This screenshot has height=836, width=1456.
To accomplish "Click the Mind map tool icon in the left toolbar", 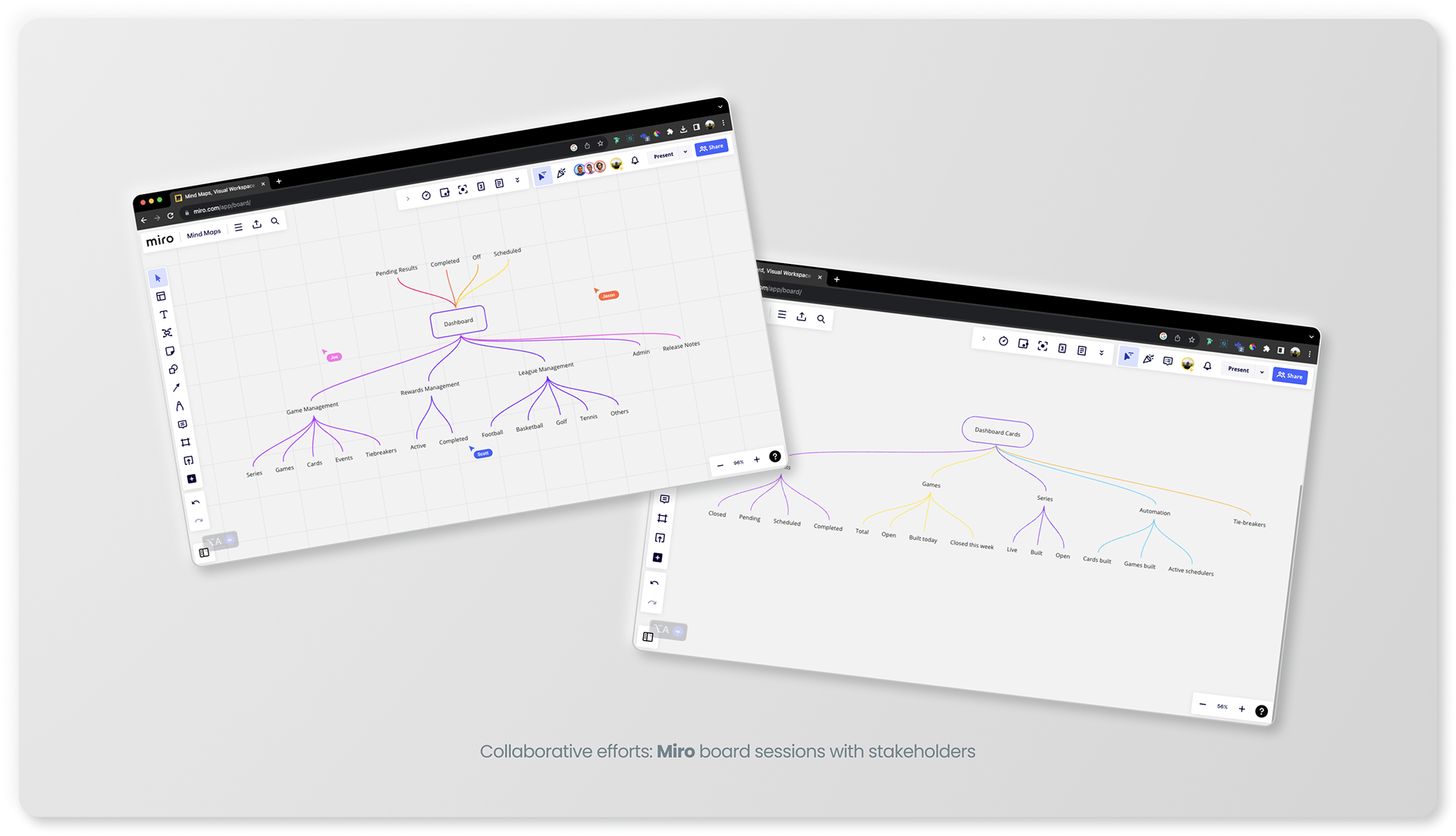I will click(167, 333).
